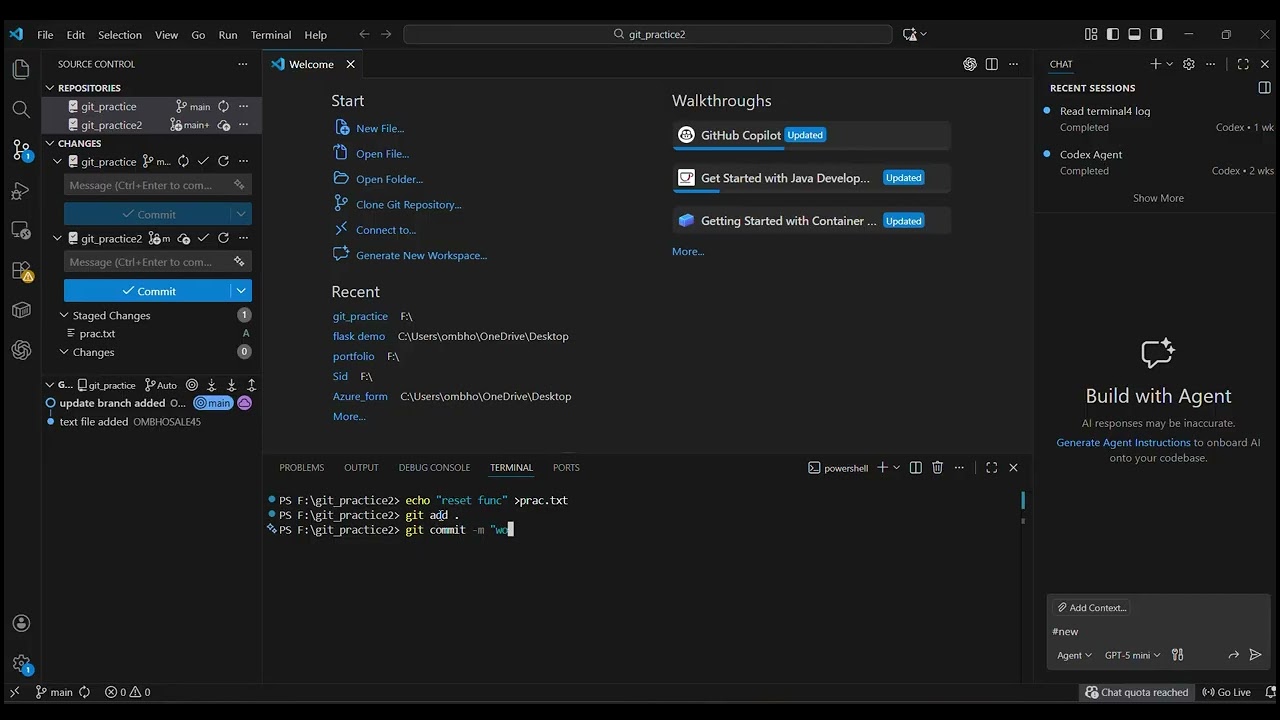Toggle Auto branch filter in Graph
The height and width of the screenshot is (720, 1280).
pyautogui.click(x=161, y=385)
